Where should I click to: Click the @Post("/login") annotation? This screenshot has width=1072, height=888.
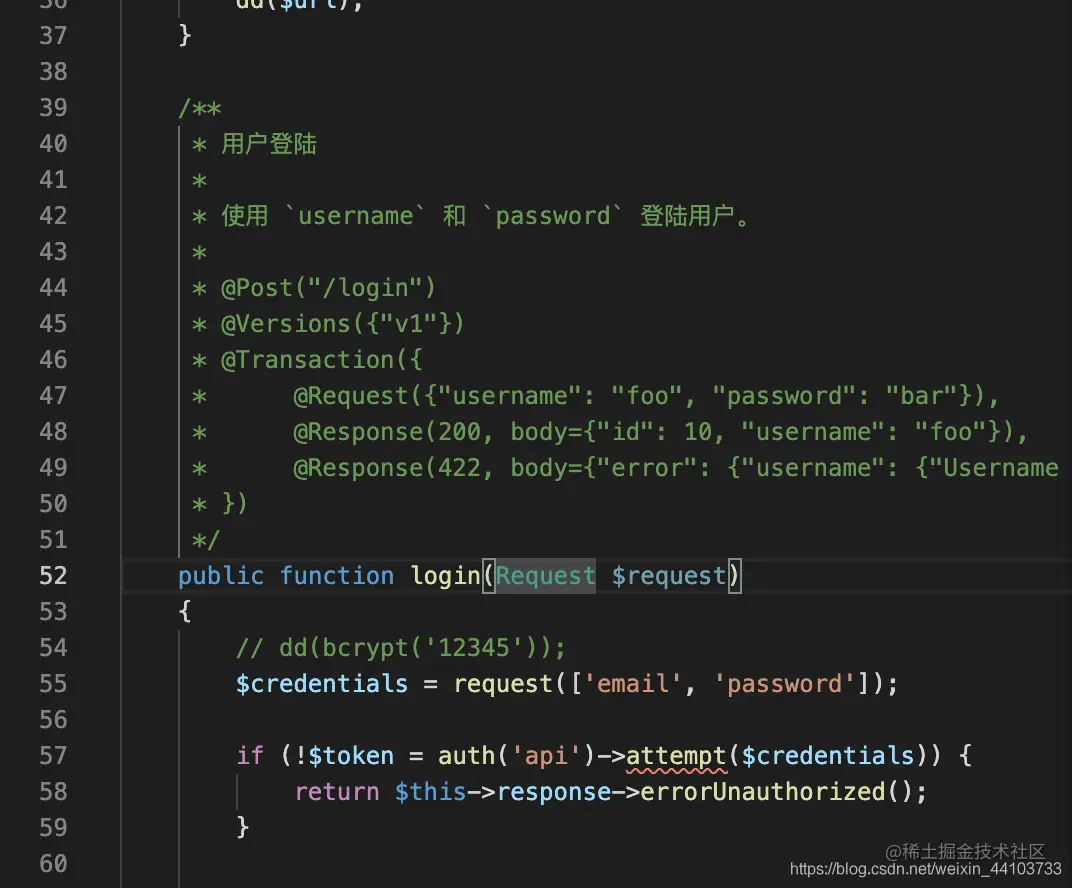point(328,288)
